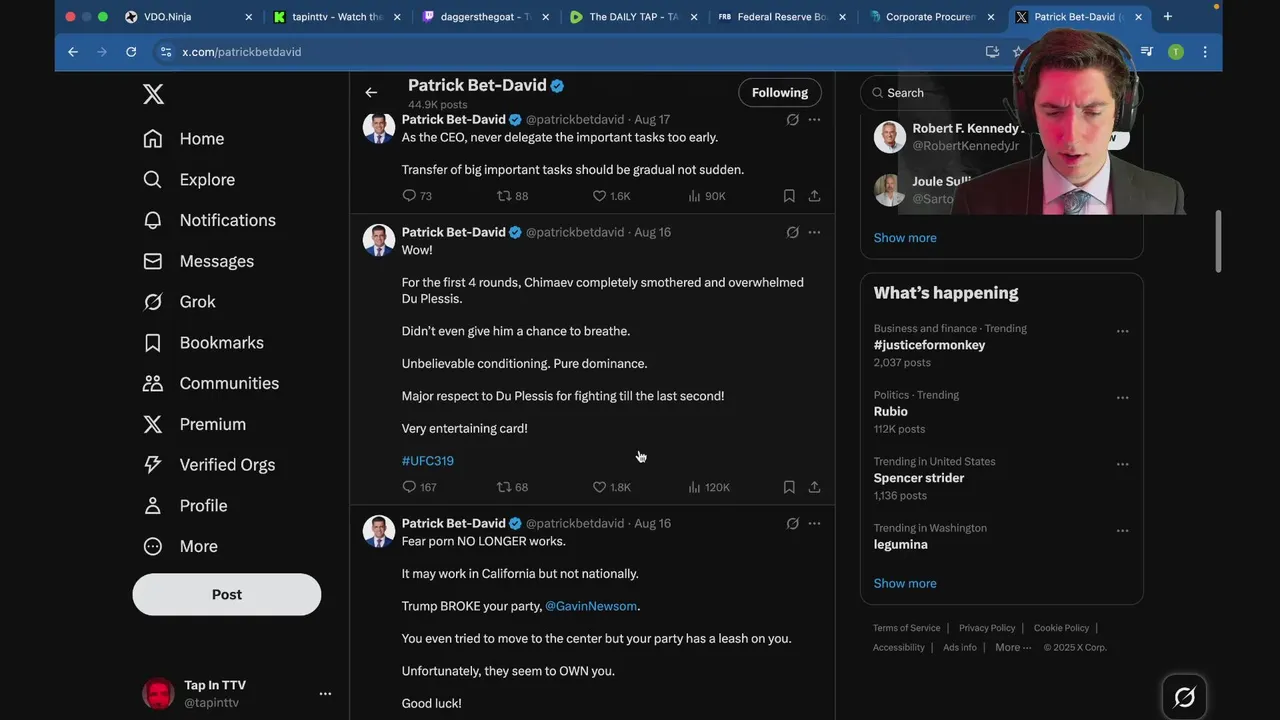This screenshot has width=1280, height=720.
Task: Click the @GavinNewsom mention
Action: (591, 606)
